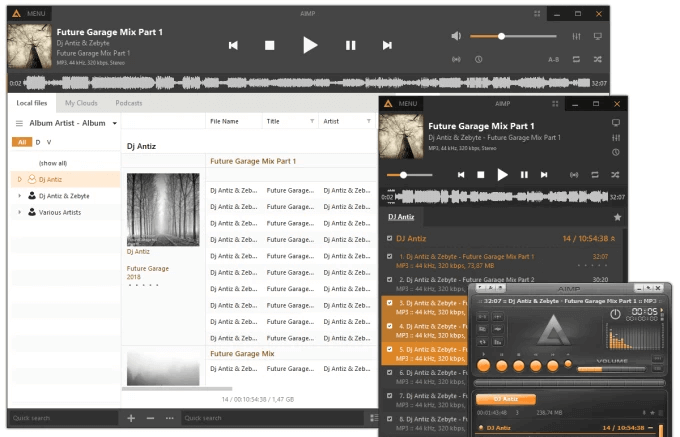Open Title column filter dropdown

[x=312, y=121]
